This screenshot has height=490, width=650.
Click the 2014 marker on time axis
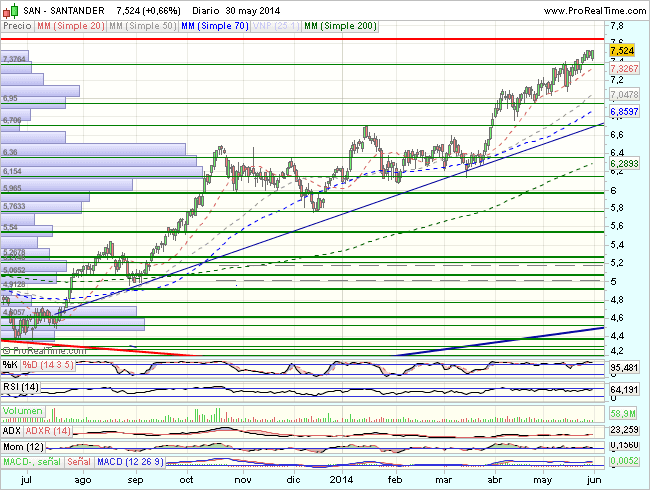343,480
